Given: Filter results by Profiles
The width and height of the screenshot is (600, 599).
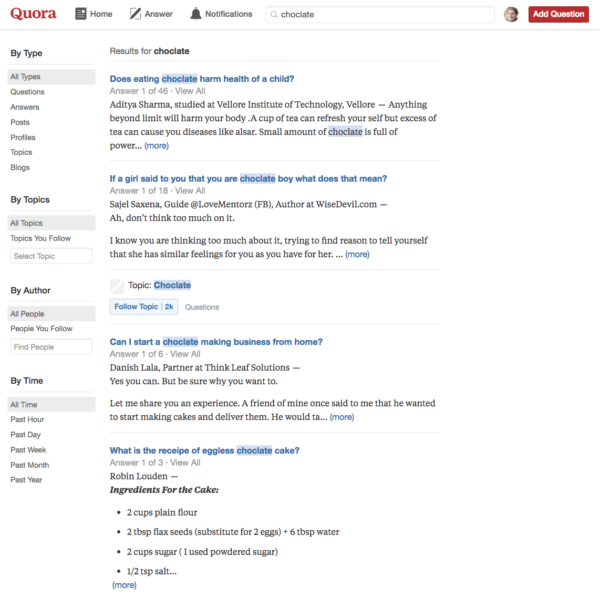Looking at the screenshot, I should click(x=23, y=137).
